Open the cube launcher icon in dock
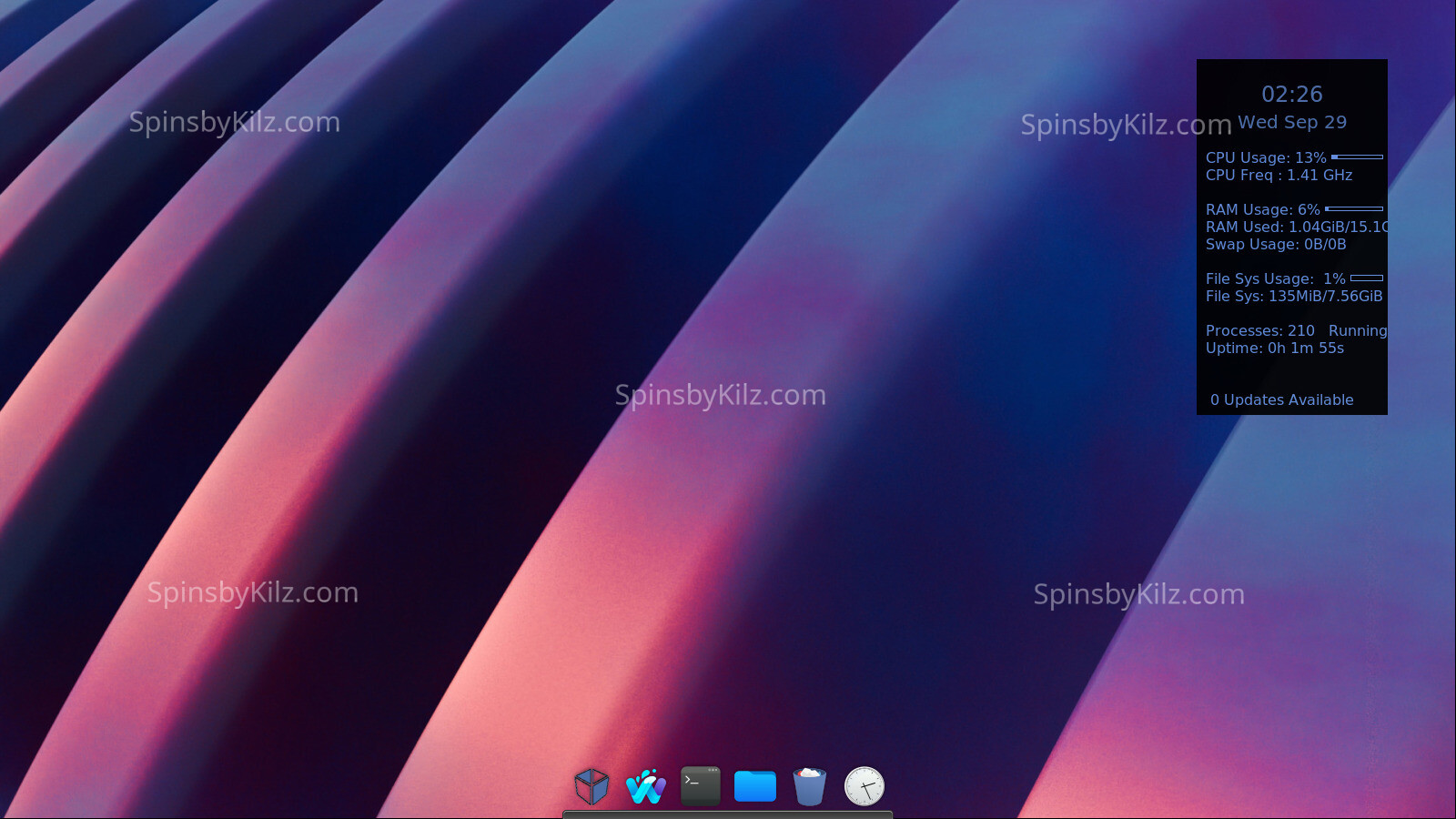Image resolution: width=1456 pixels, height=819 pixels. pyautogui.click(x=591, y=786)
